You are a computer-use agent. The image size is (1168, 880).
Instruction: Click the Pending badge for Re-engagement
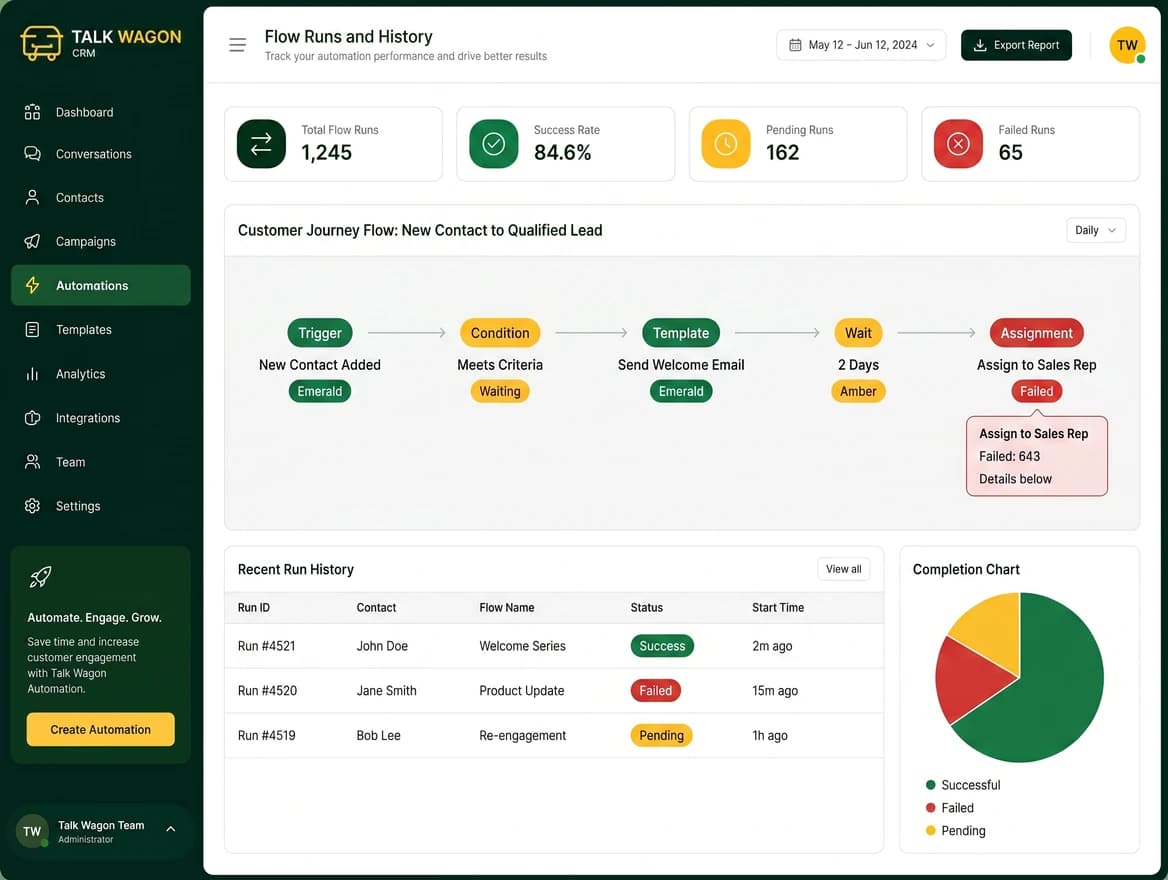click(661, 735)
